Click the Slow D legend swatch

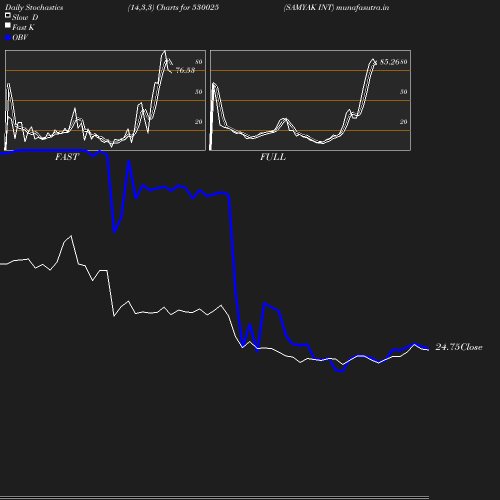point(8,15)
